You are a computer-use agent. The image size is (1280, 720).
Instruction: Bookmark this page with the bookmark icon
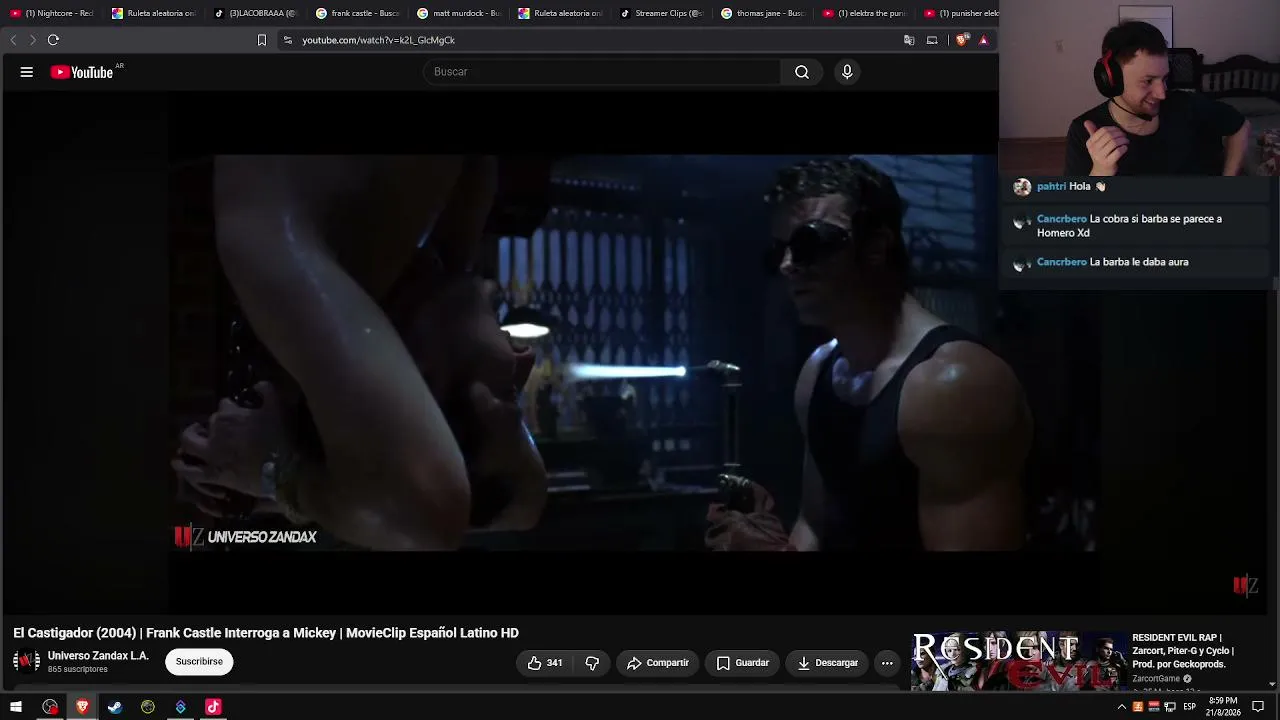(x=262, y=40)
